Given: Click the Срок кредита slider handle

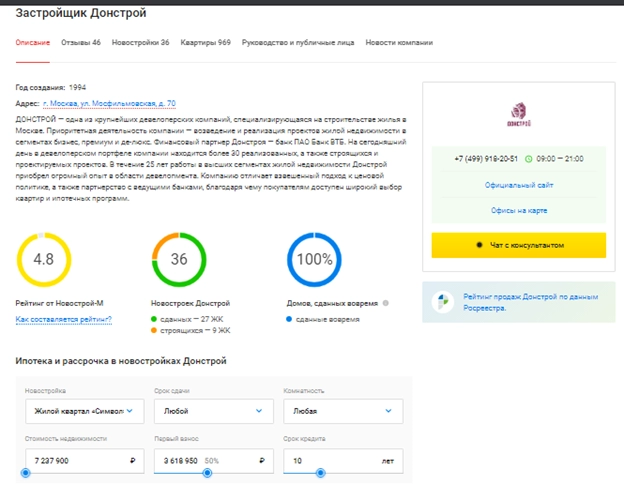Looking at the screenshot, I should (x=320, y=473).
